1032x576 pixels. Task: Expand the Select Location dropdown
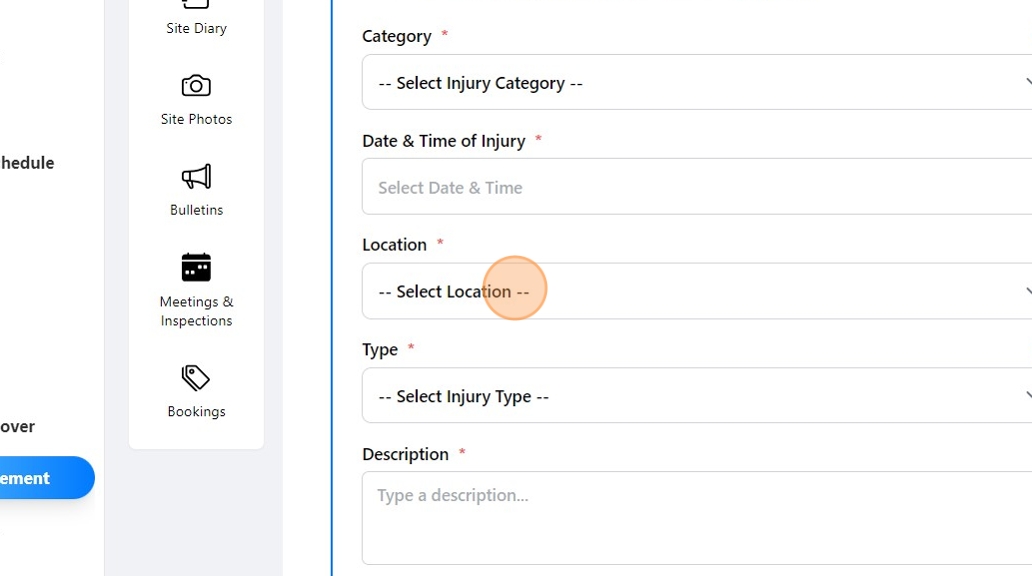point(697,291)
